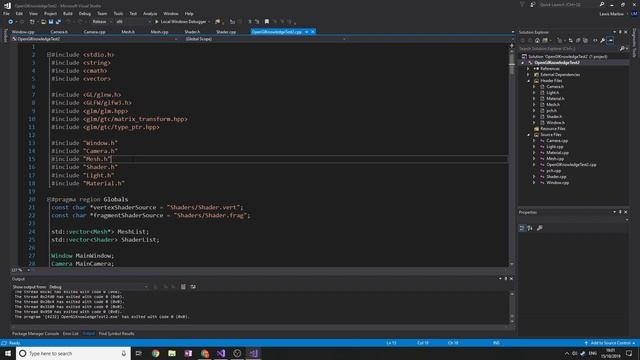Open the Debug menu

(x=85, y=13)
